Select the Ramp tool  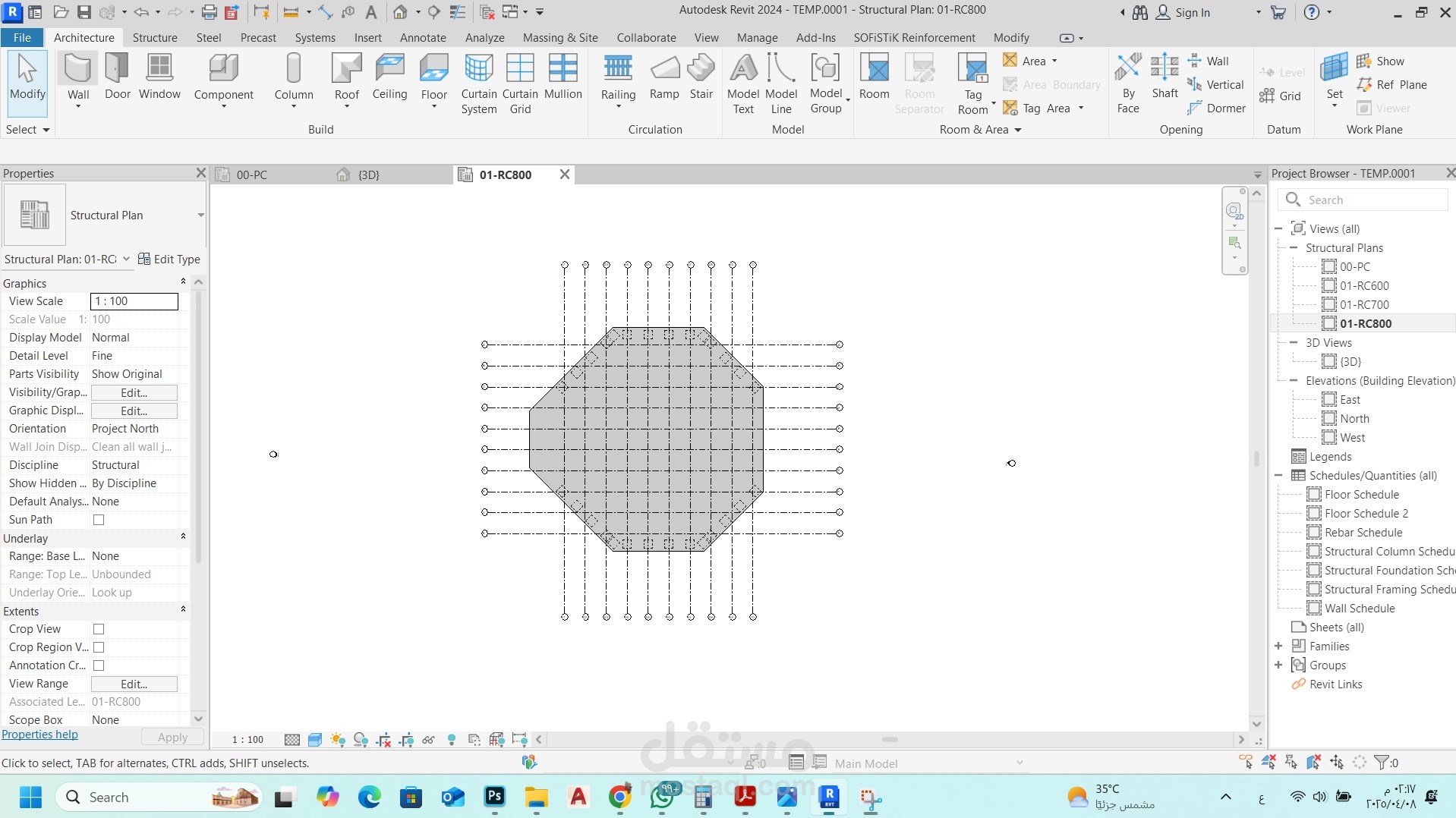tap(664, 77)
